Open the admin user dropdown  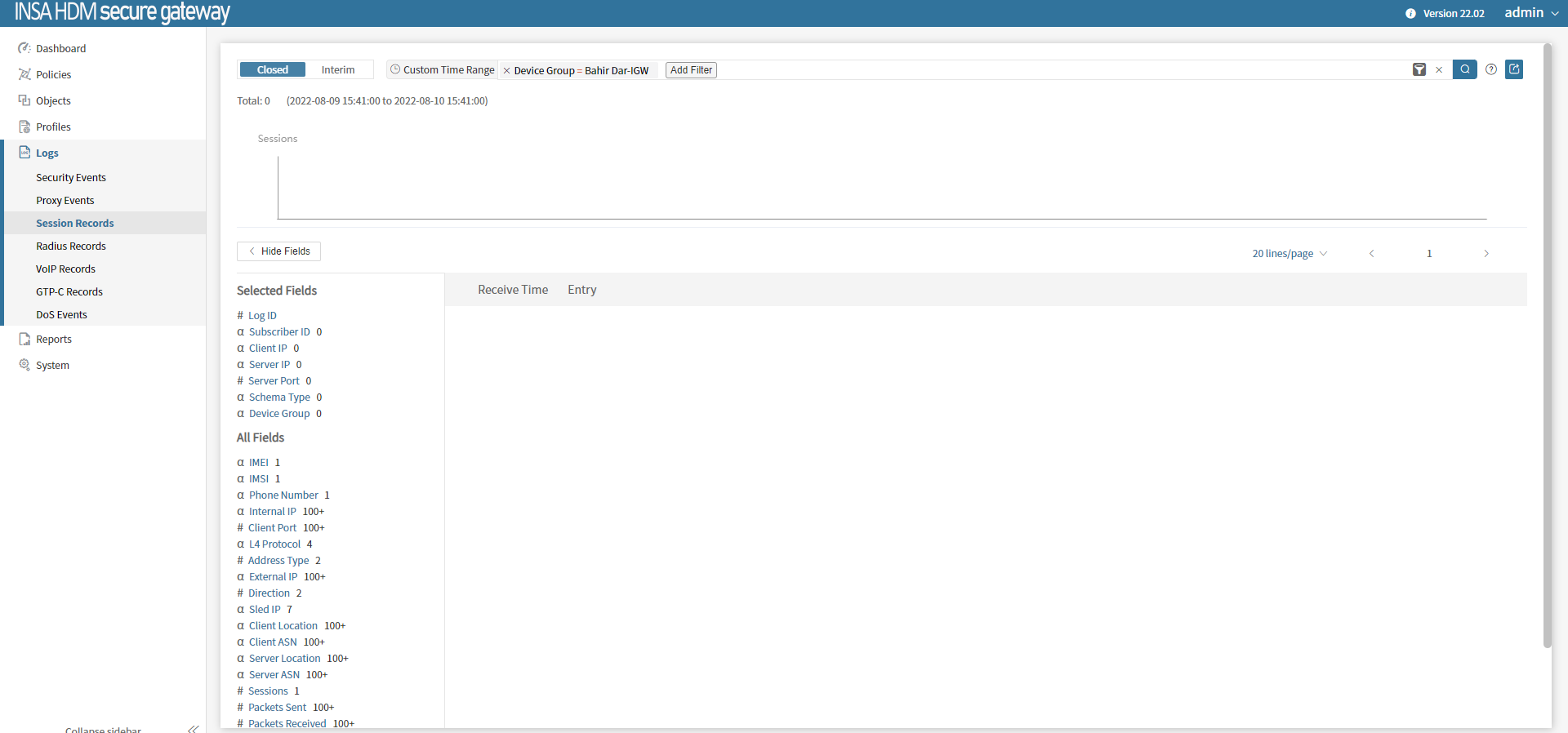(1531, 13)
